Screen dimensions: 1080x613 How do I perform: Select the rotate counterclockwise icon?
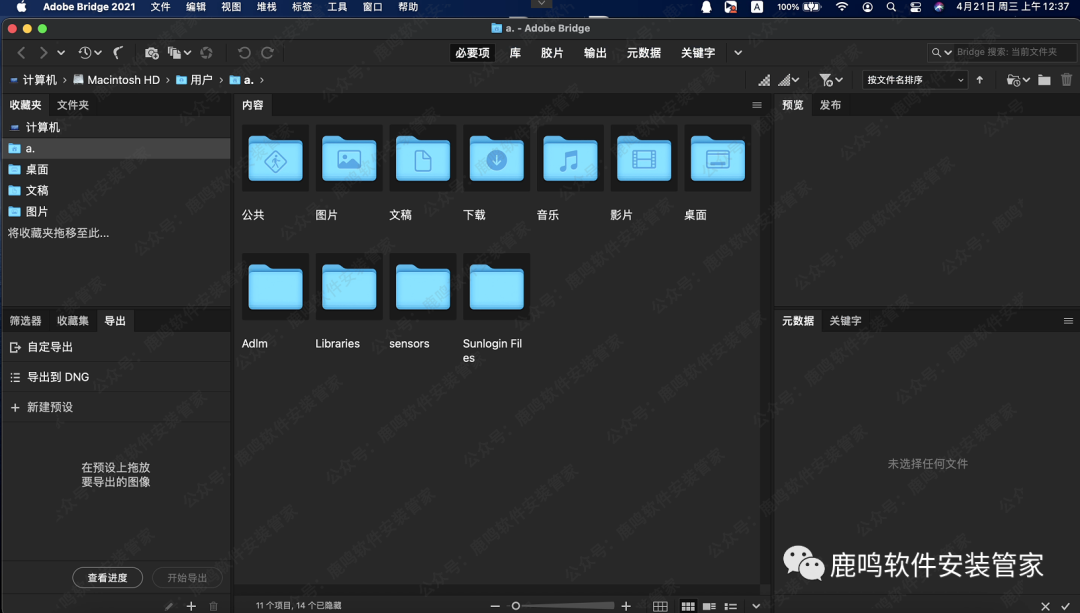243,53
